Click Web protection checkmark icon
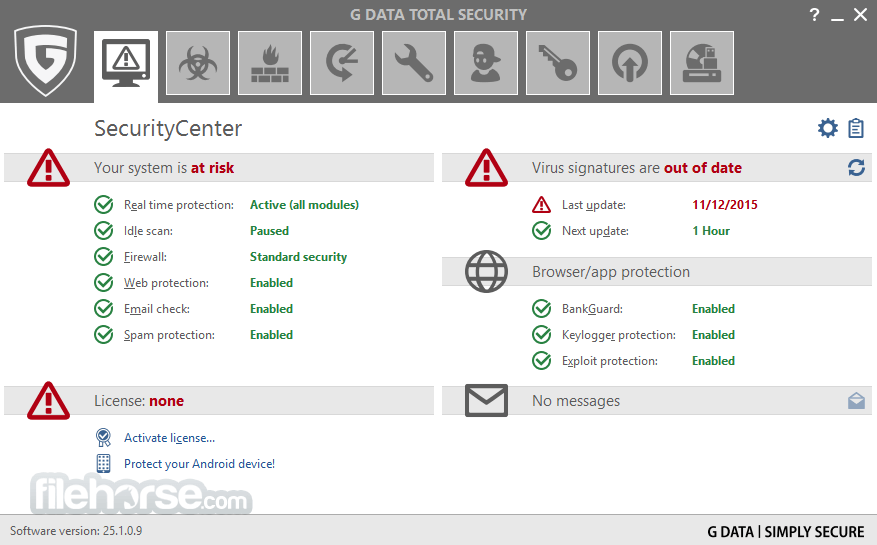 (103, 283)
